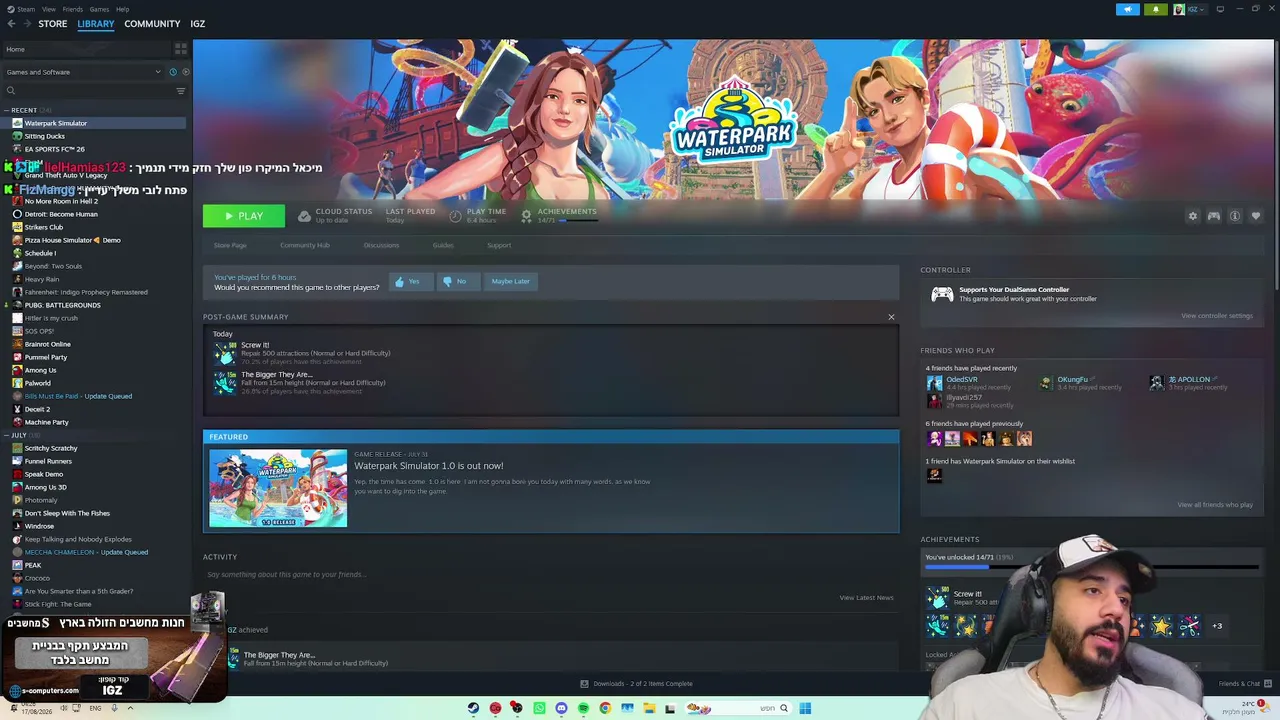Open the Achievements trophy icon

point(526,215)
